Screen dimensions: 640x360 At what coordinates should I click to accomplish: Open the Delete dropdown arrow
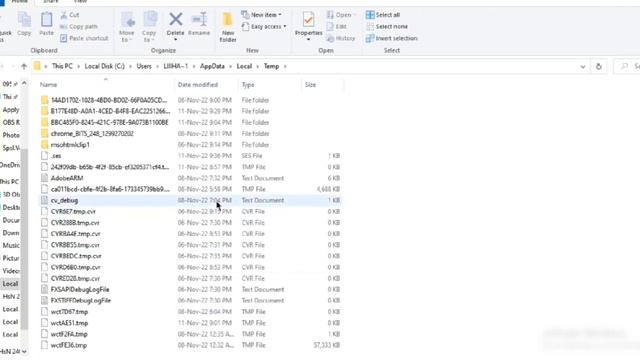pyautogui.click(x=176, y=40)
